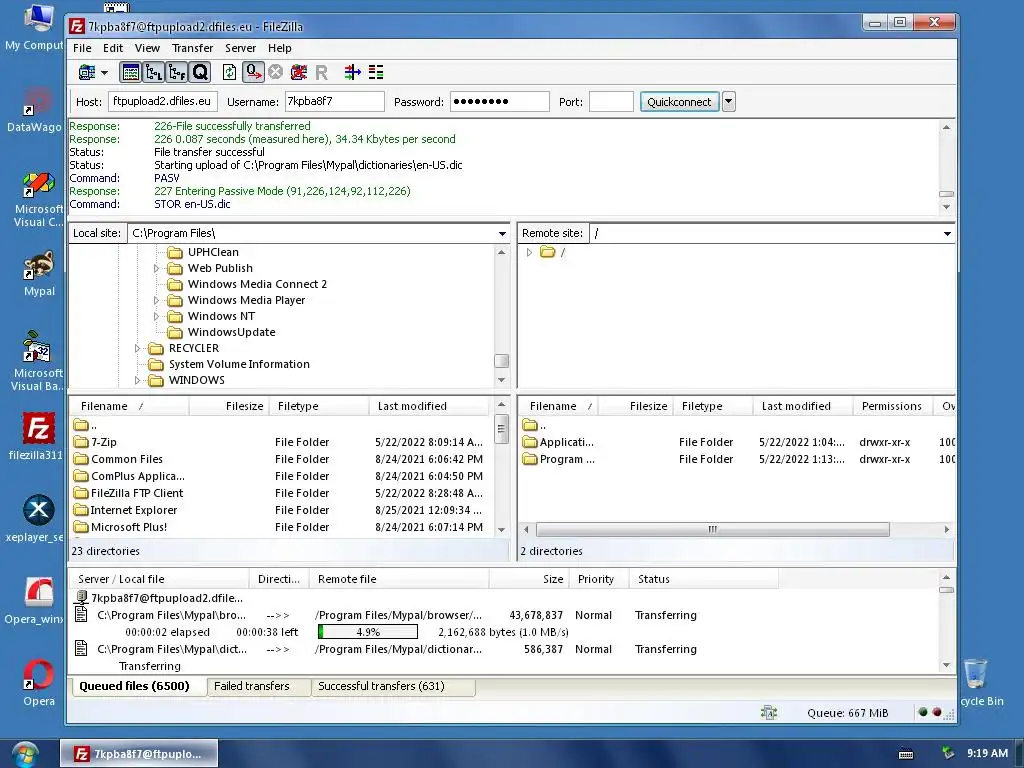Select System Volume Information folder
The width and height of the screenshot is (1024, 768).
[x=239, y=364]
